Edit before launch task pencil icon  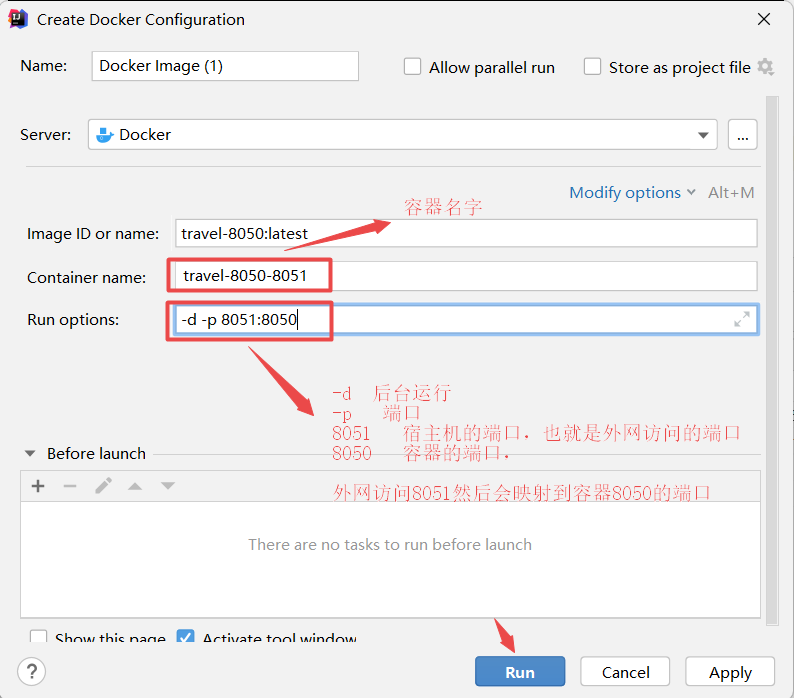tap(103, 486)
